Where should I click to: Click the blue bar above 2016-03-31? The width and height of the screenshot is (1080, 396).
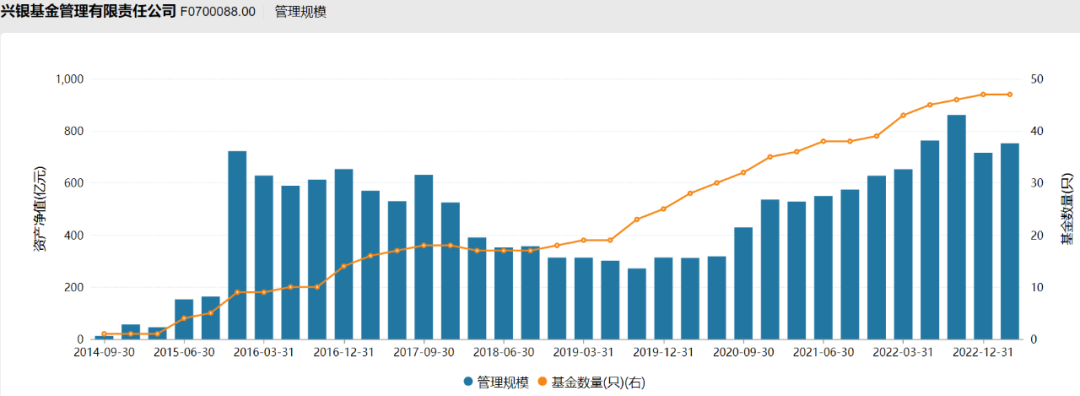tap(264, 258)
